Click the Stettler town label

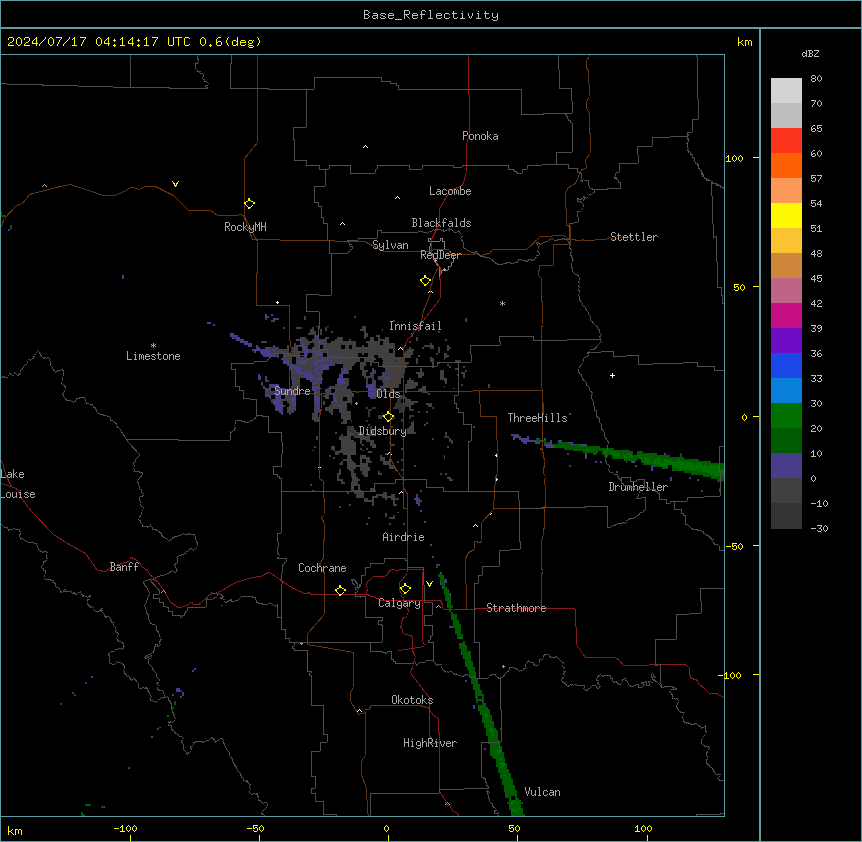tap(634, 237)
